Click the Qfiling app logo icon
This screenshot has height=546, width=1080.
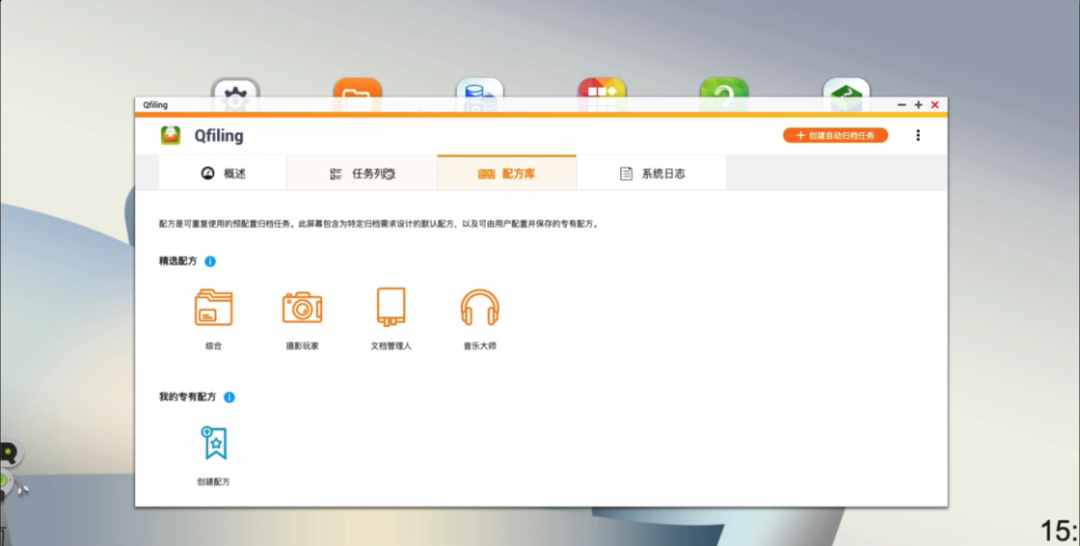(171, 135)
